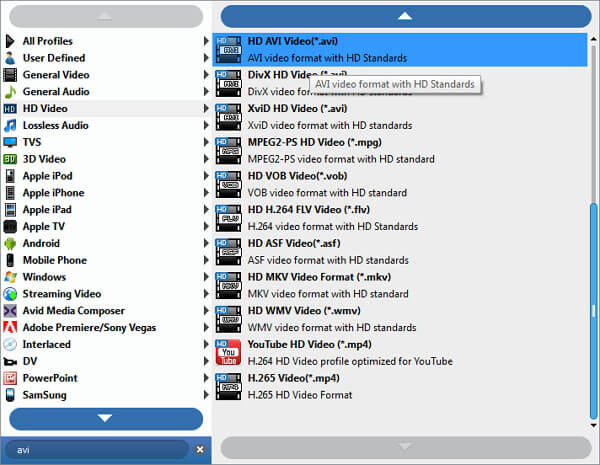Screen dimensions: 600x465
Task: Expand the General Video category arrow
Action: (207, 75)
